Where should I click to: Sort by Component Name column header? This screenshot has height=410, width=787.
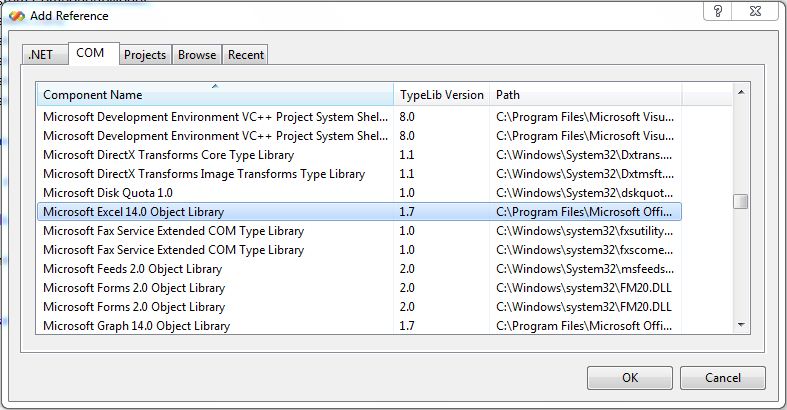[x=215, y=95]
